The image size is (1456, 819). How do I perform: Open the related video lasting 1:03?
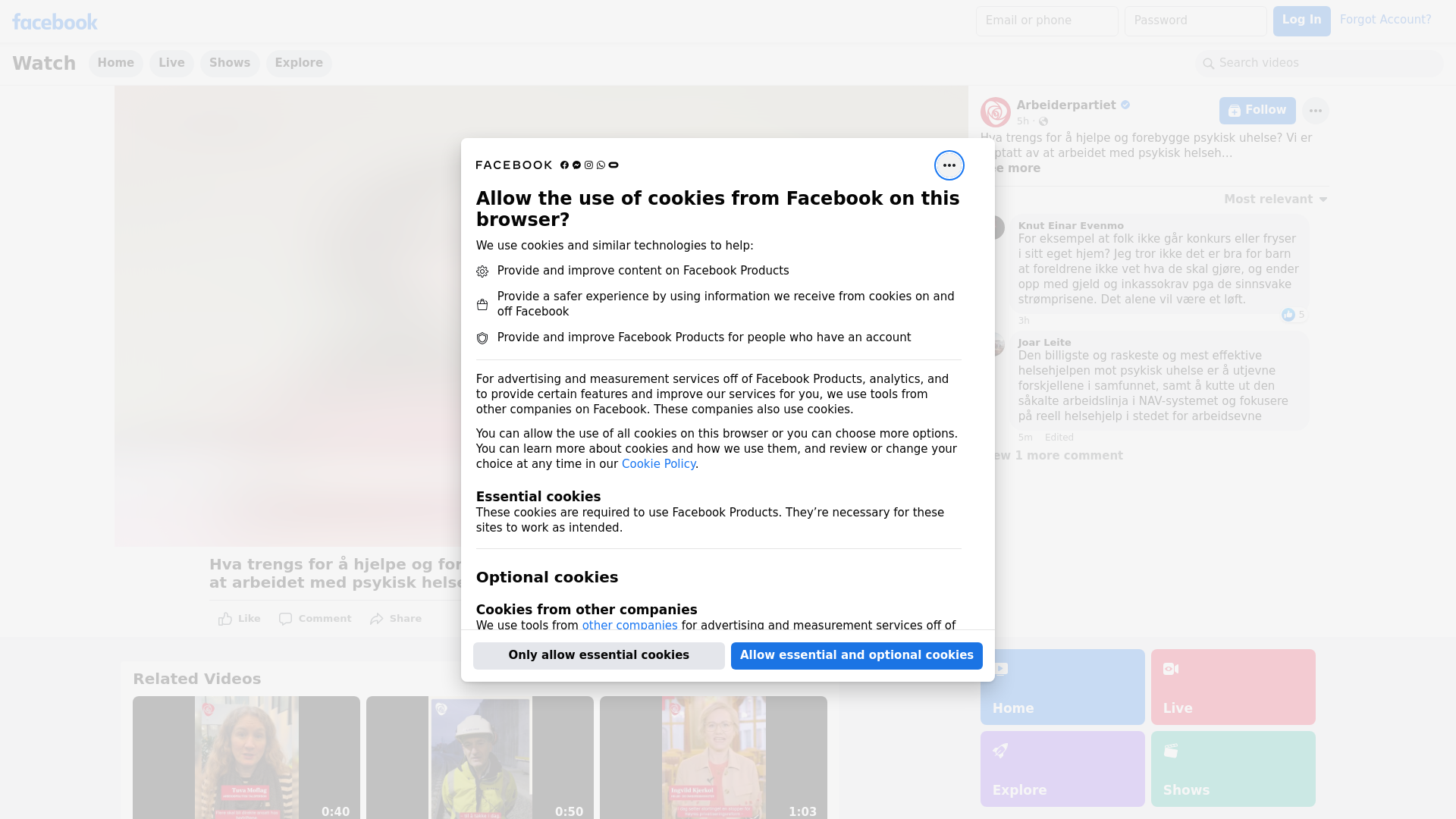(714, 758)
